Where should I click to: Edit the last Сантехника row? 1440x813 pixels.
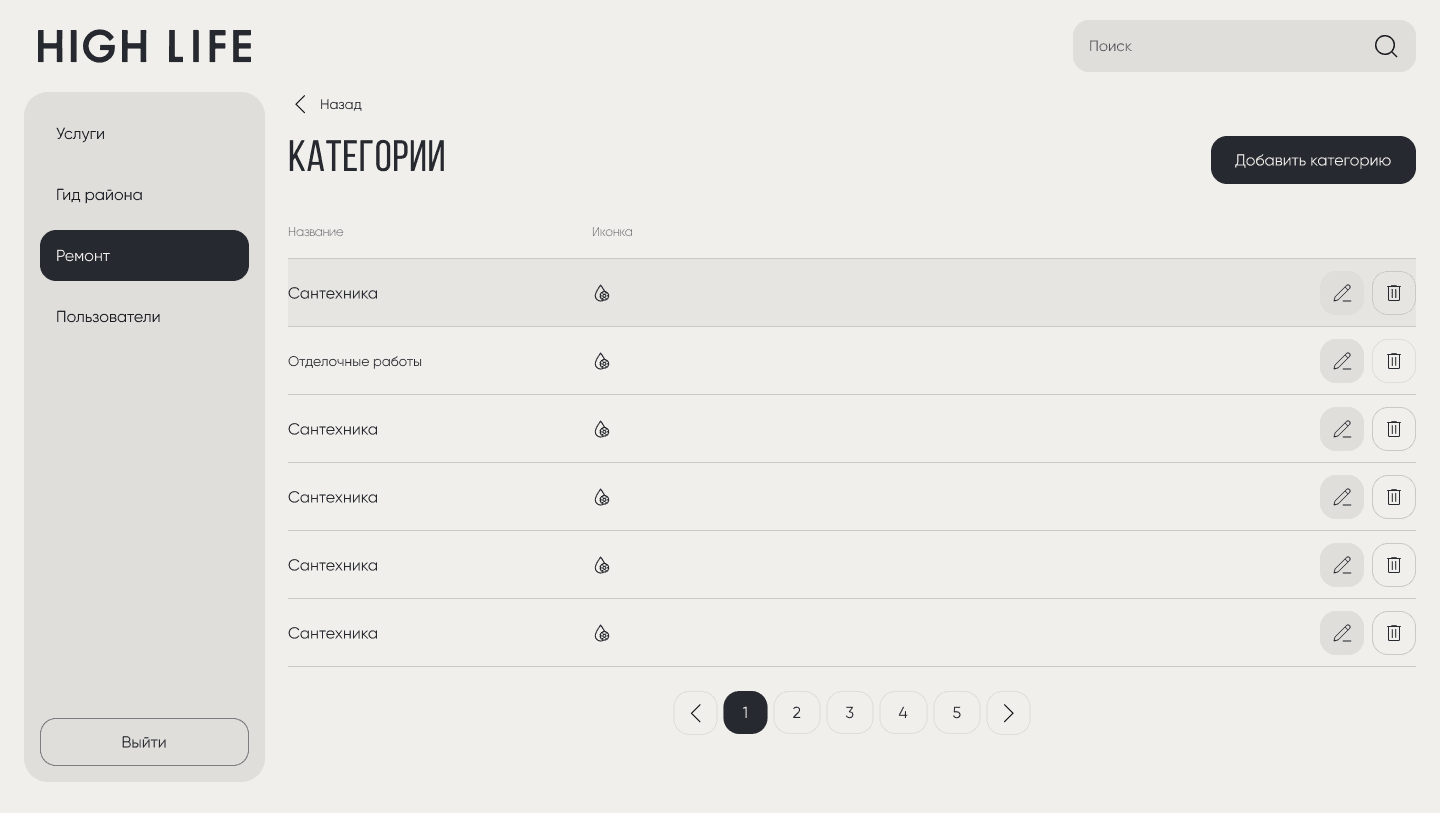[1341, 633]
